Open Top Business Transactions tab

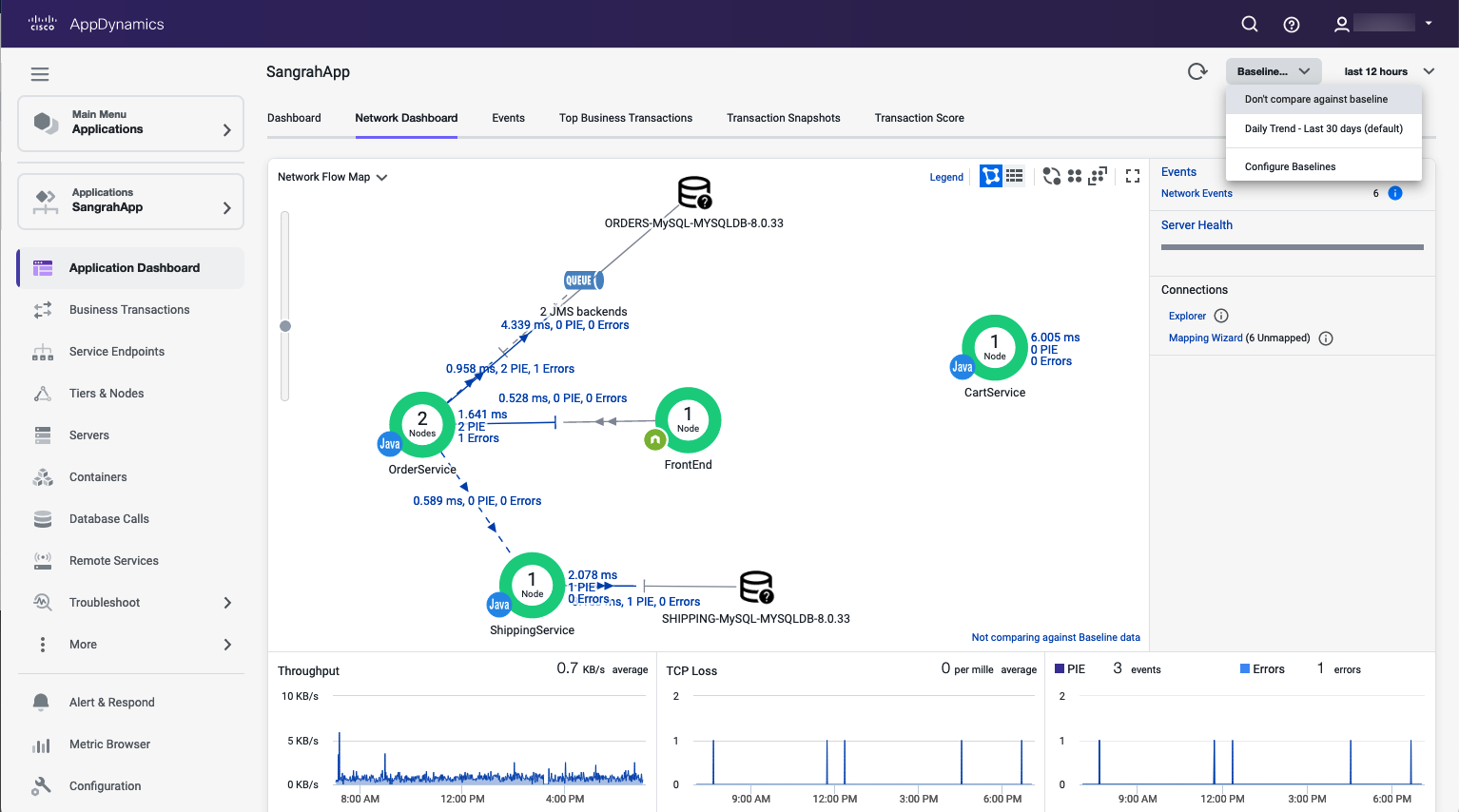(626, 118)
